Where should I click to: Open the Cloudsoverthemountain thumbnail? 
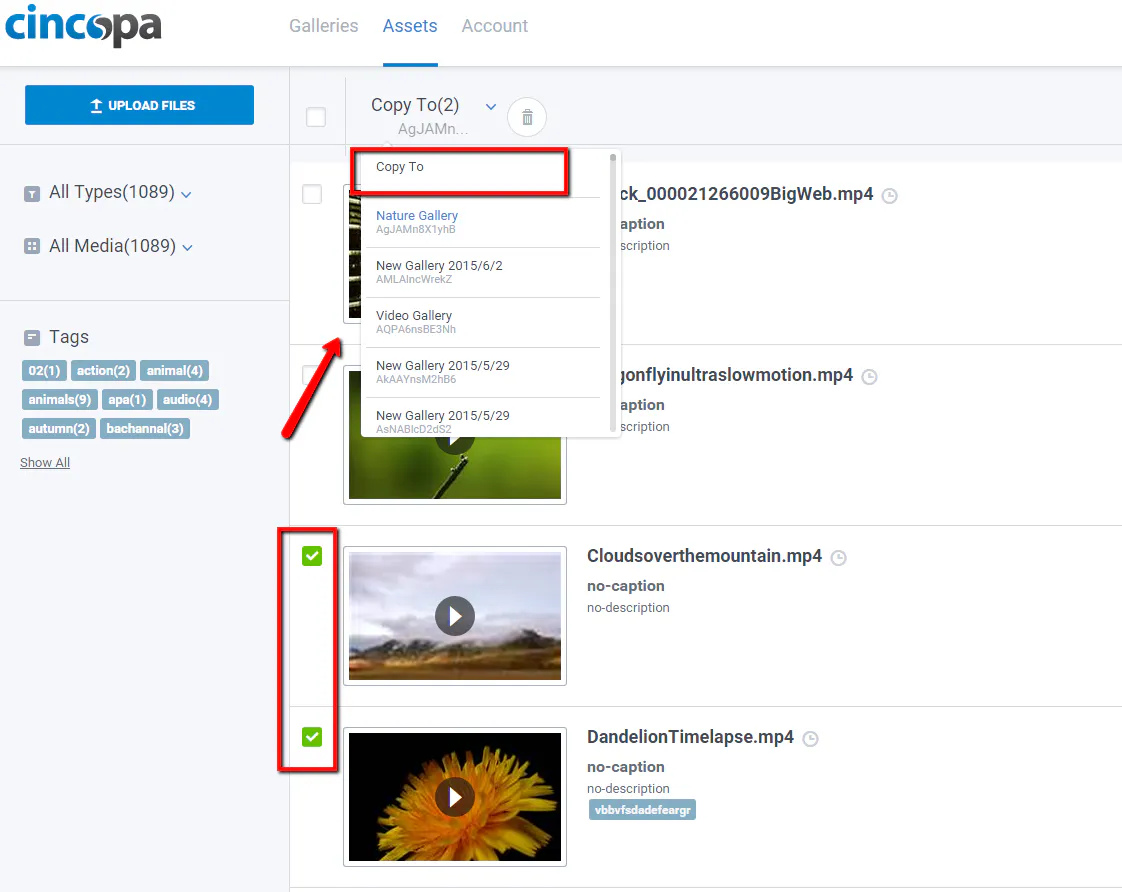click(x=455, y=616)
